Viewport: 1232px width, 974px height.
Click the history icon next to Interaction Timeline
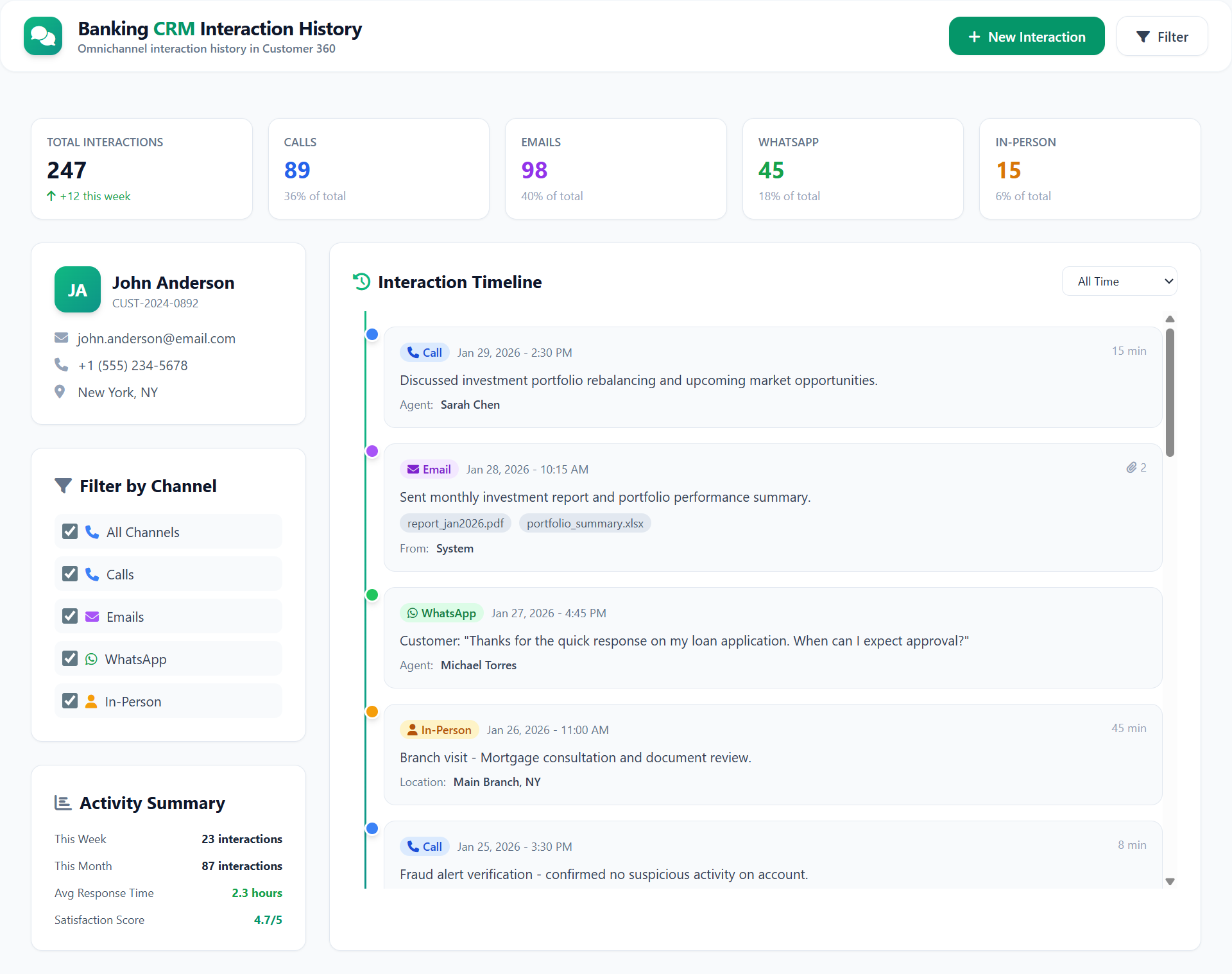(x=361, y=282)
